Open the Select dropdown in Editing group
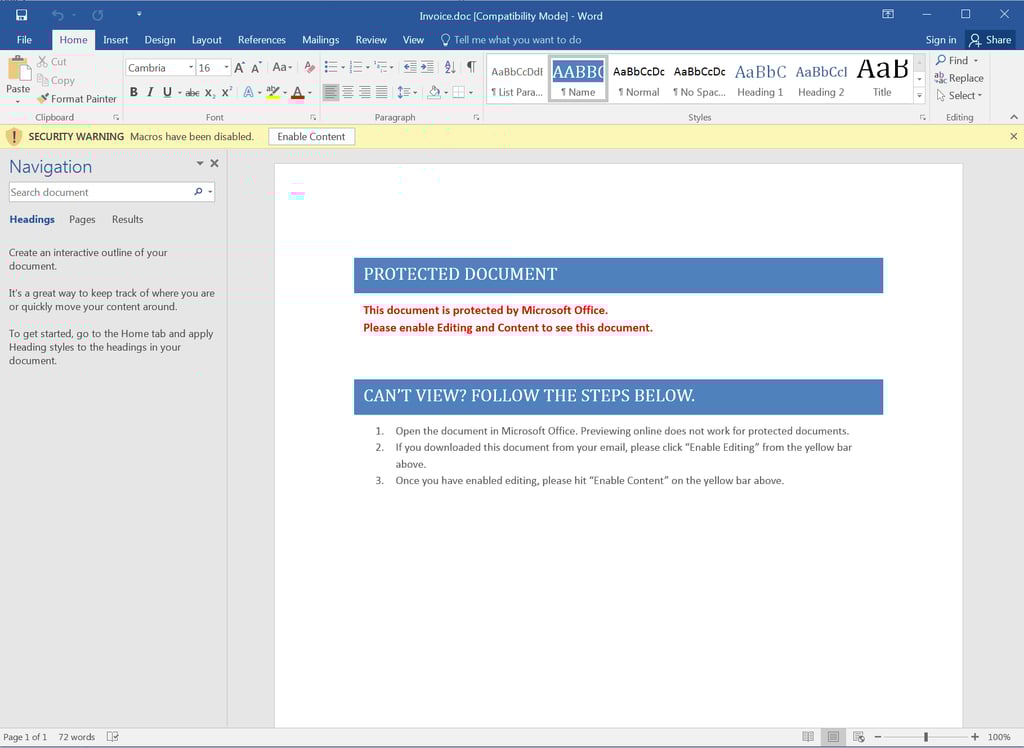 click(x=960, y=96)
